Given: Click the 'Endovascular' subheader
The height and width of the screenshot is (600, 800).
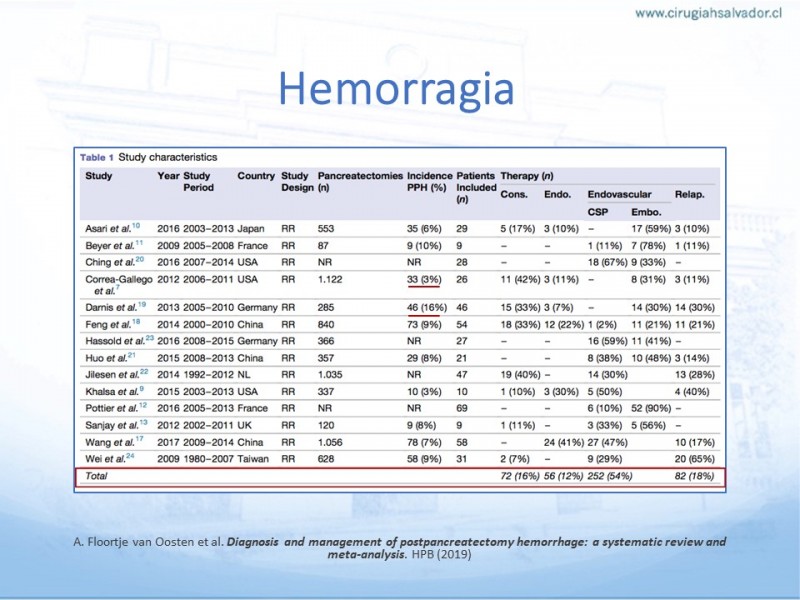Looking at the screenshot, I should tap(619, 194).
